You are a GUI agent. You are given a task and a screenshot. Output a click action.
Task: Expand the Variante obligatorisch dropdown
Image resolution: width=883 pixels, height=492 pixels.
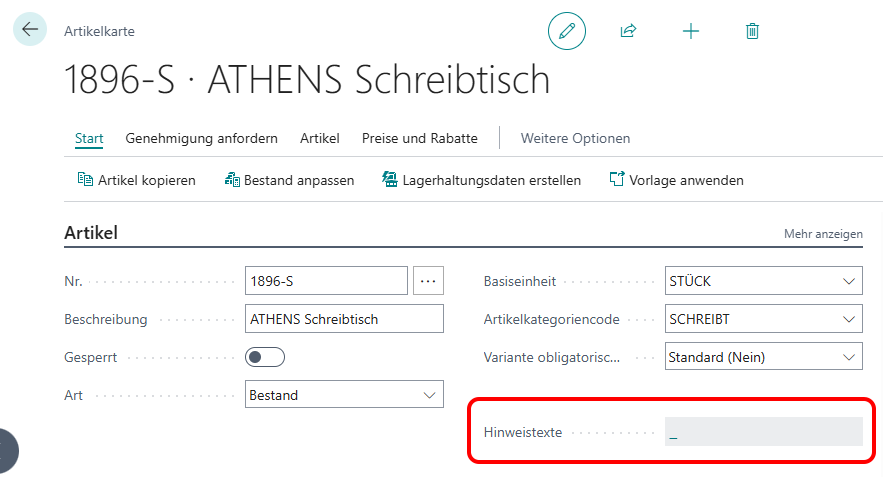point(849,357)
